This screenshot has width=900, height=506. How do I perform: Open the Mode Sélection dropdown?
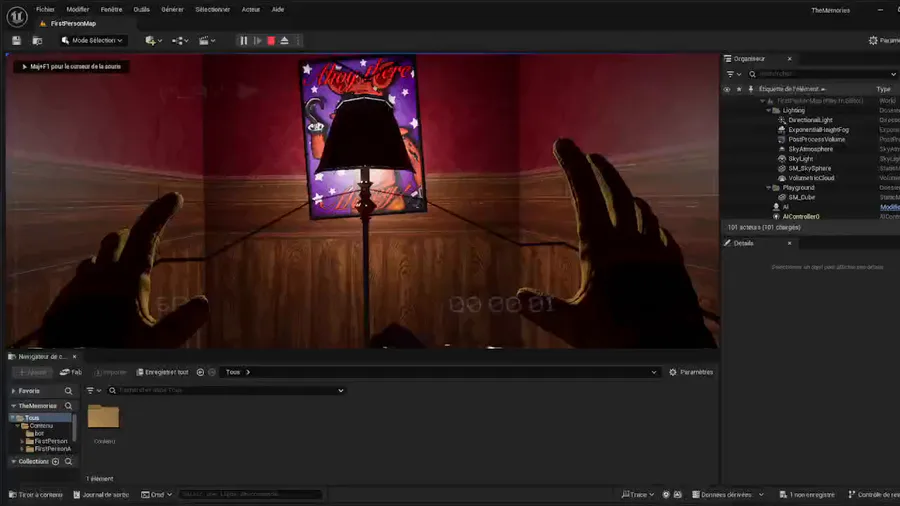(x=92, y=41)
